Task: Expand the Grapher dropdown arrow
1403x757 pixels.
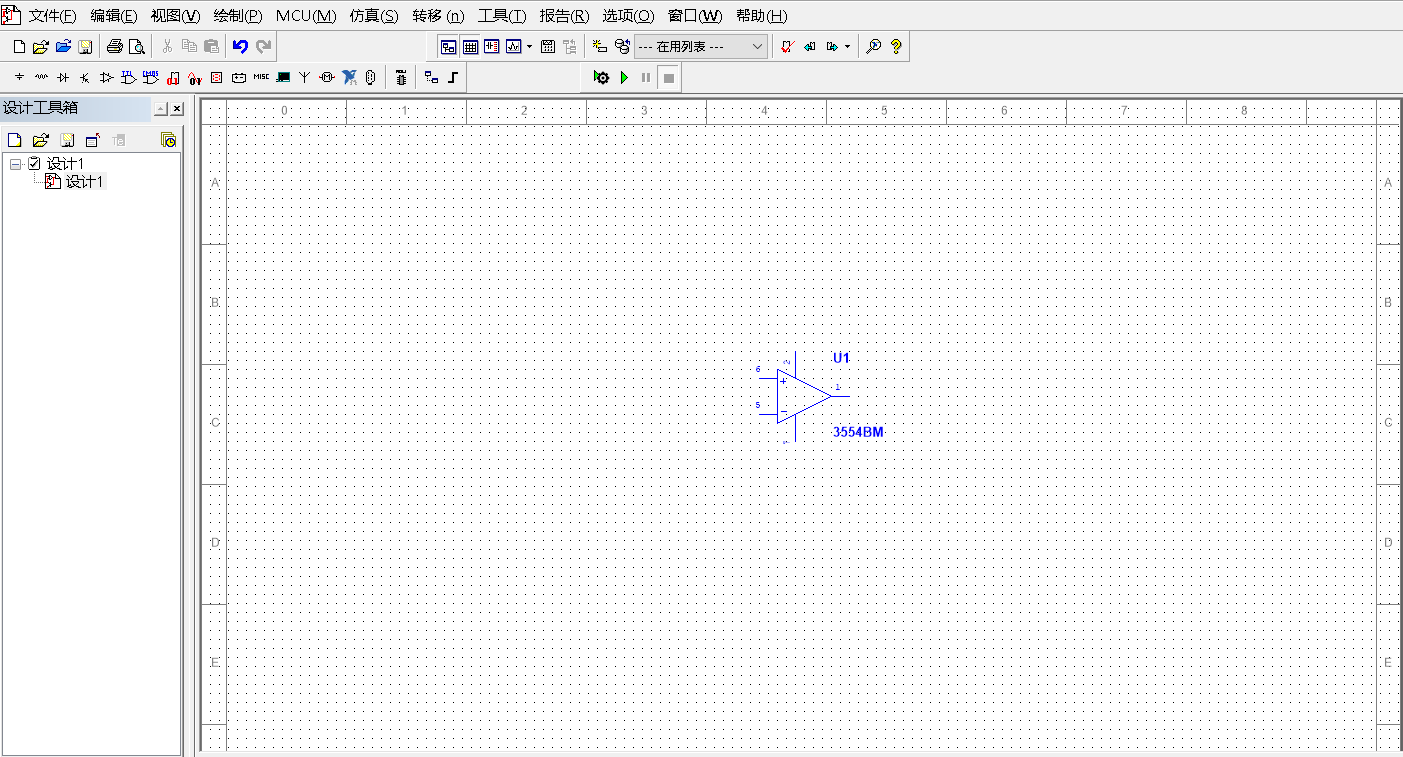Action: (x=529, y=46)
